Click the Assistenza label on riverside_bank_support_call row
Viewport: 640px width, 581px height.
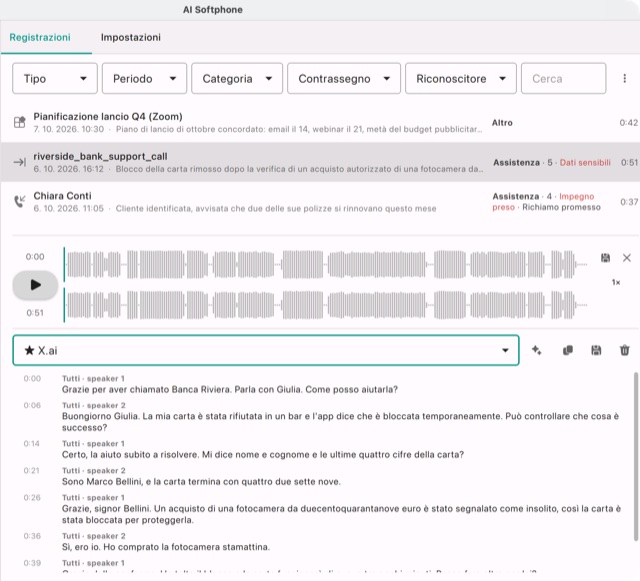click(x=516, y=163)
